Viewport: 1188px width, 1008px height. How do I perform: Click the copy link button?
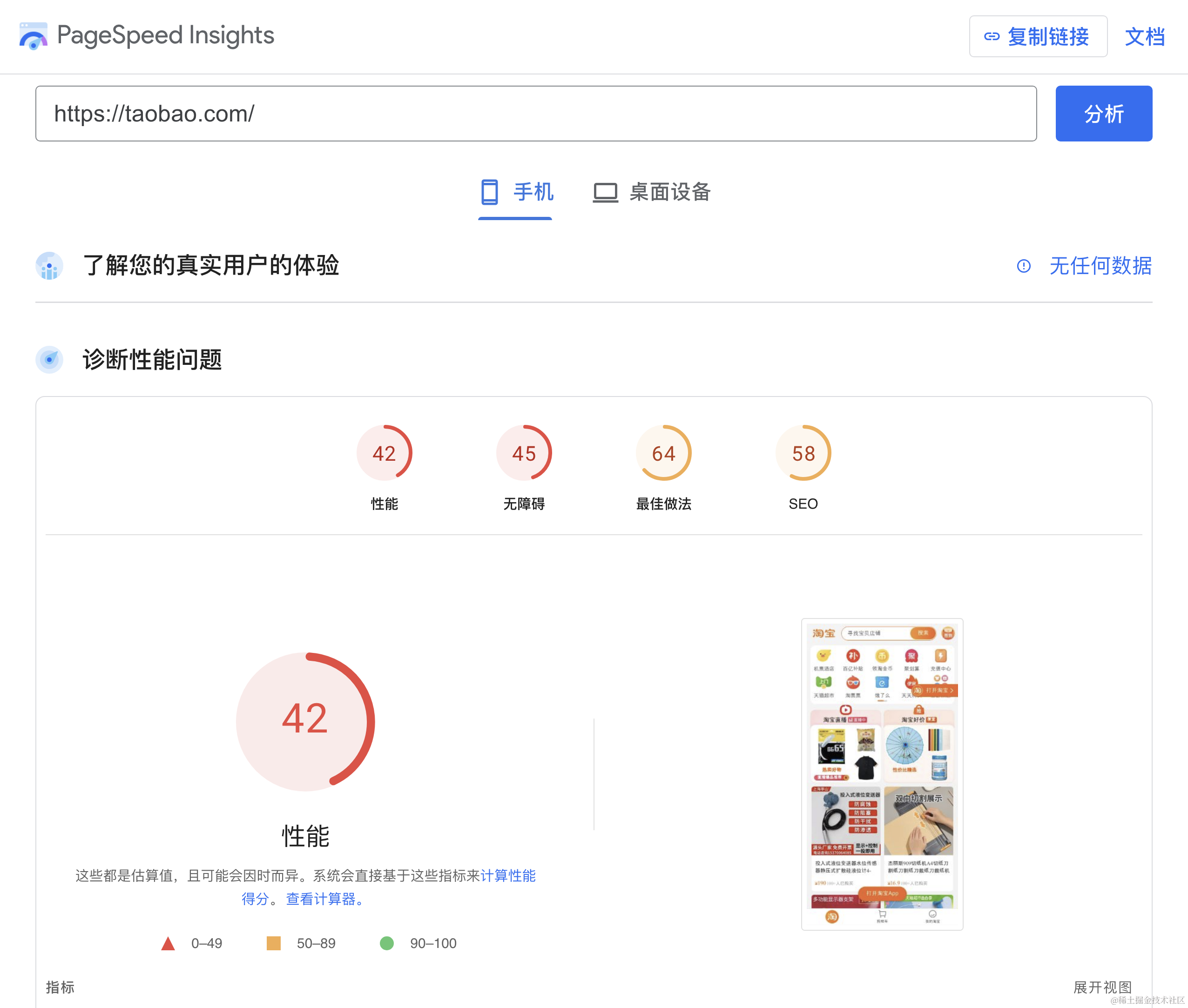click(x=1037, y=37)
